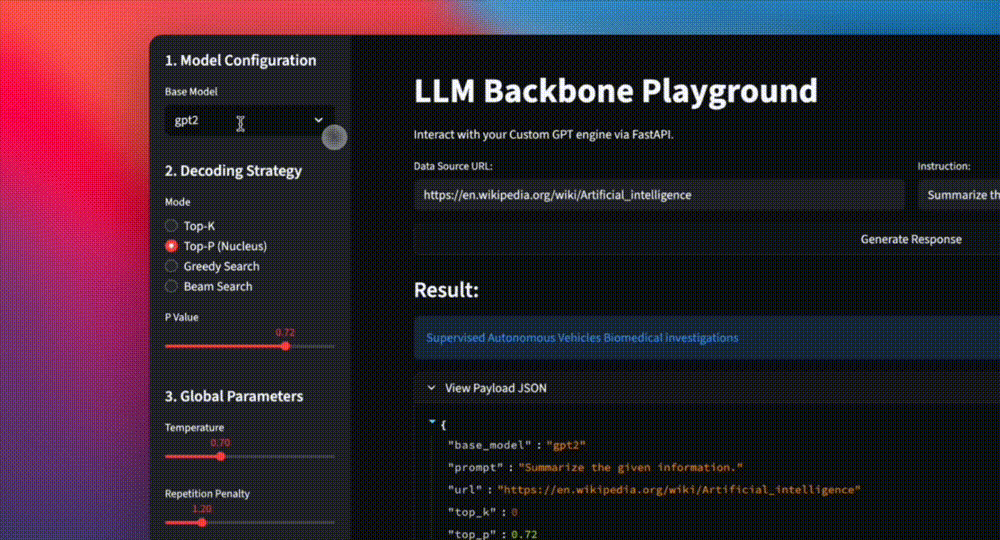Click the "top_k" entry in JSON
The width and height of the screenshot is (1000, 540).
coord(483,512)
